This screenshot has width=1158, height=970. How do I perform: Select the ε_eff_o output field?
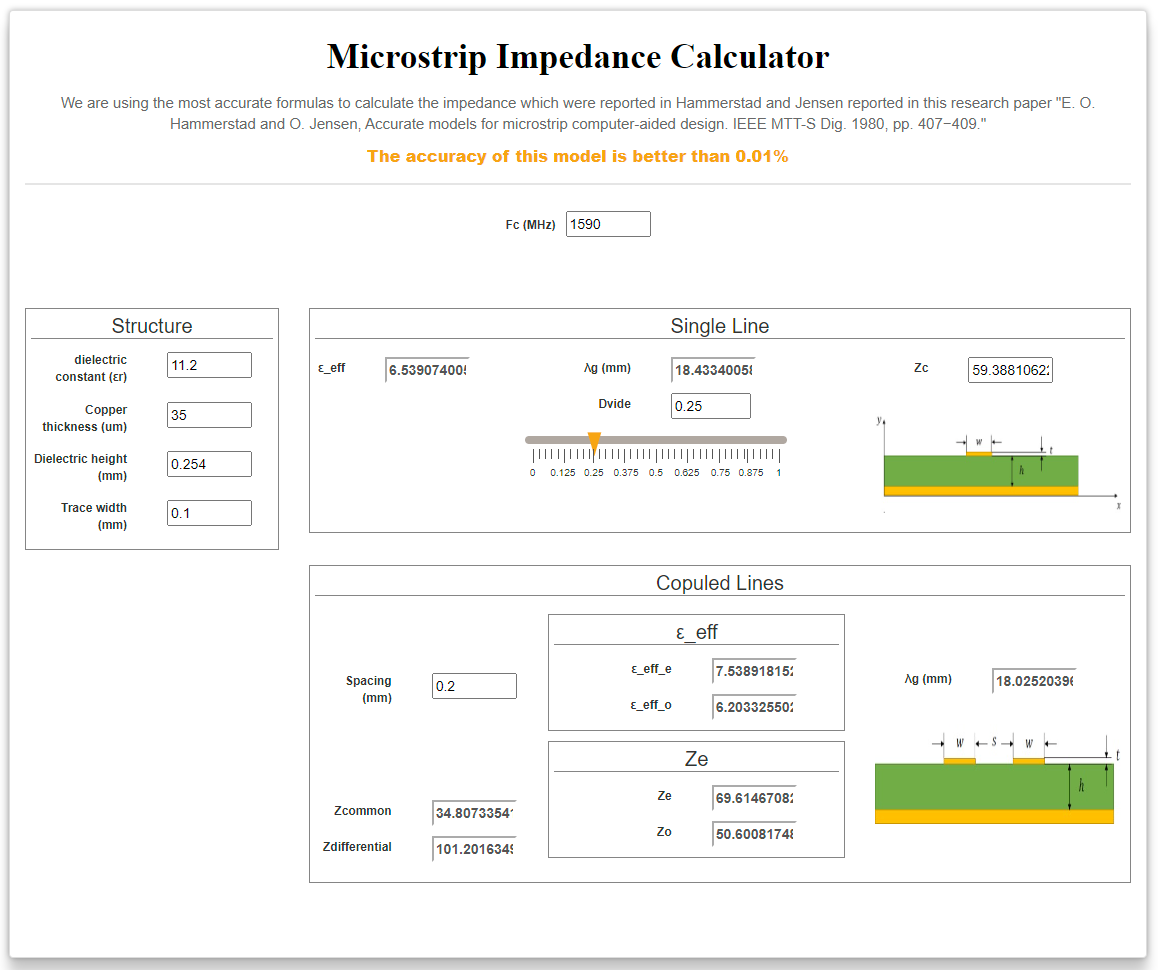tap(754, 707)
